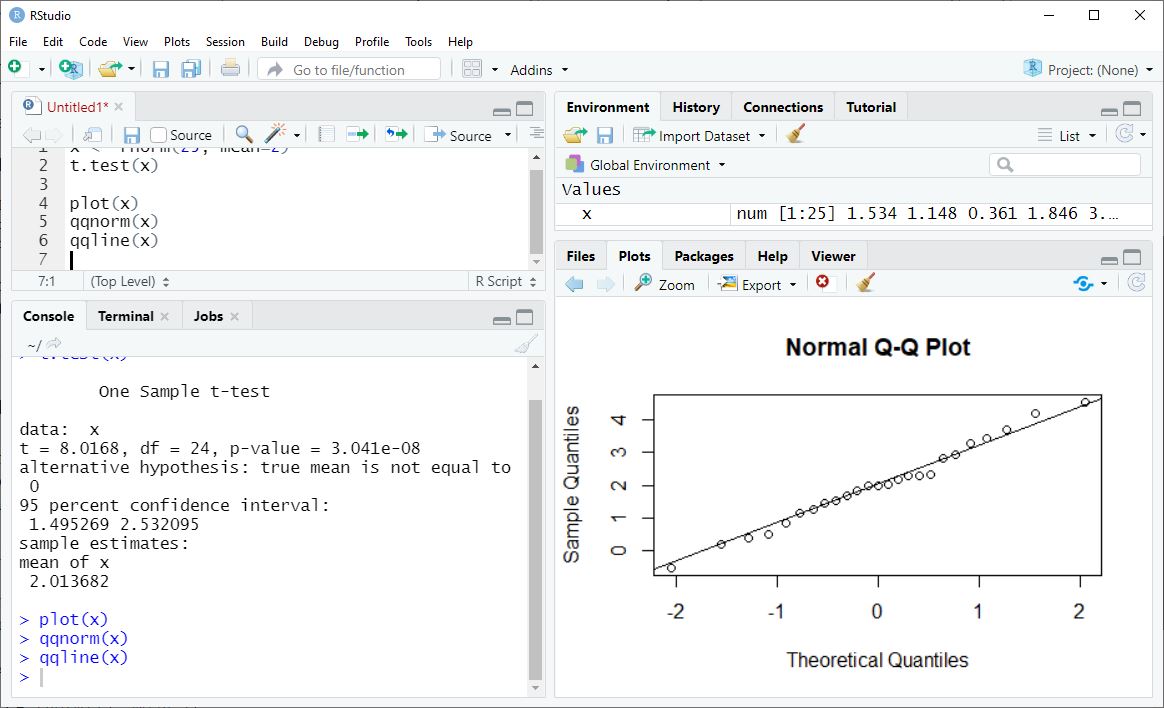Switch to the Packages tab

point(703,256)
